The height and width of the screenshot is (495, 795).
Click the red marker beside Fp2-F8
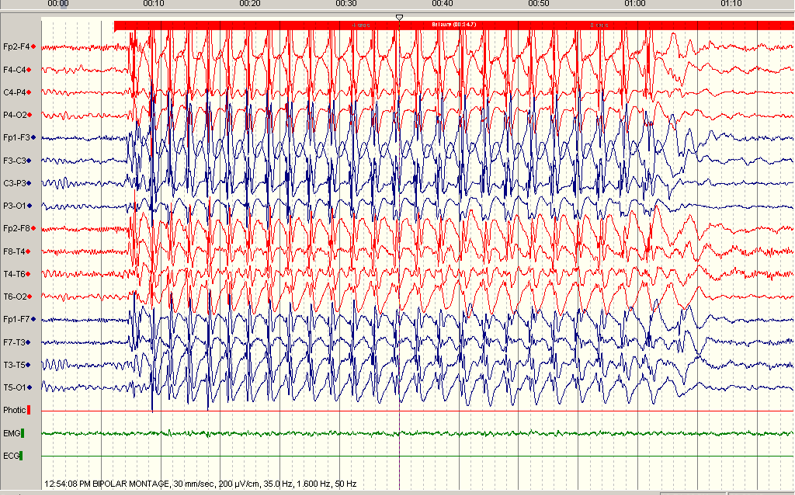tap(33, 228)
